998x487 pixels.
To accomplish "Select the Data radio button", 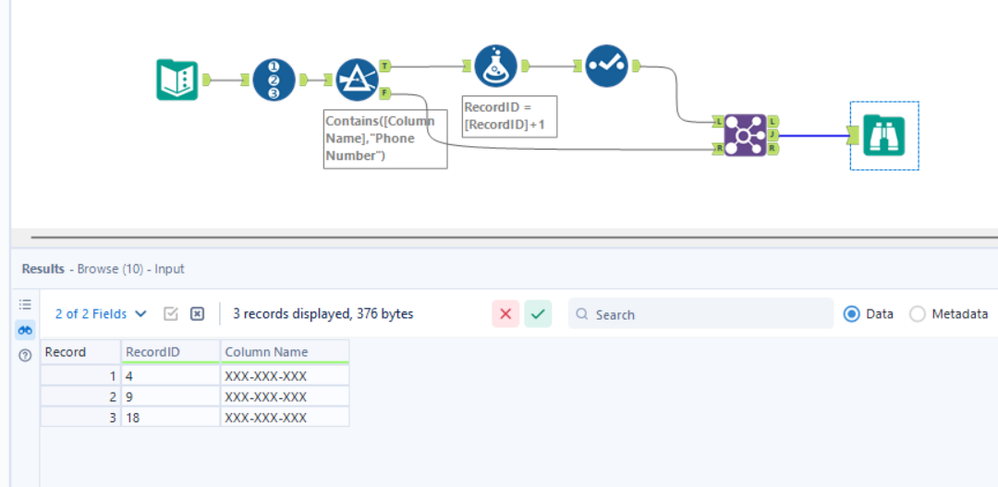I will 851,314.
